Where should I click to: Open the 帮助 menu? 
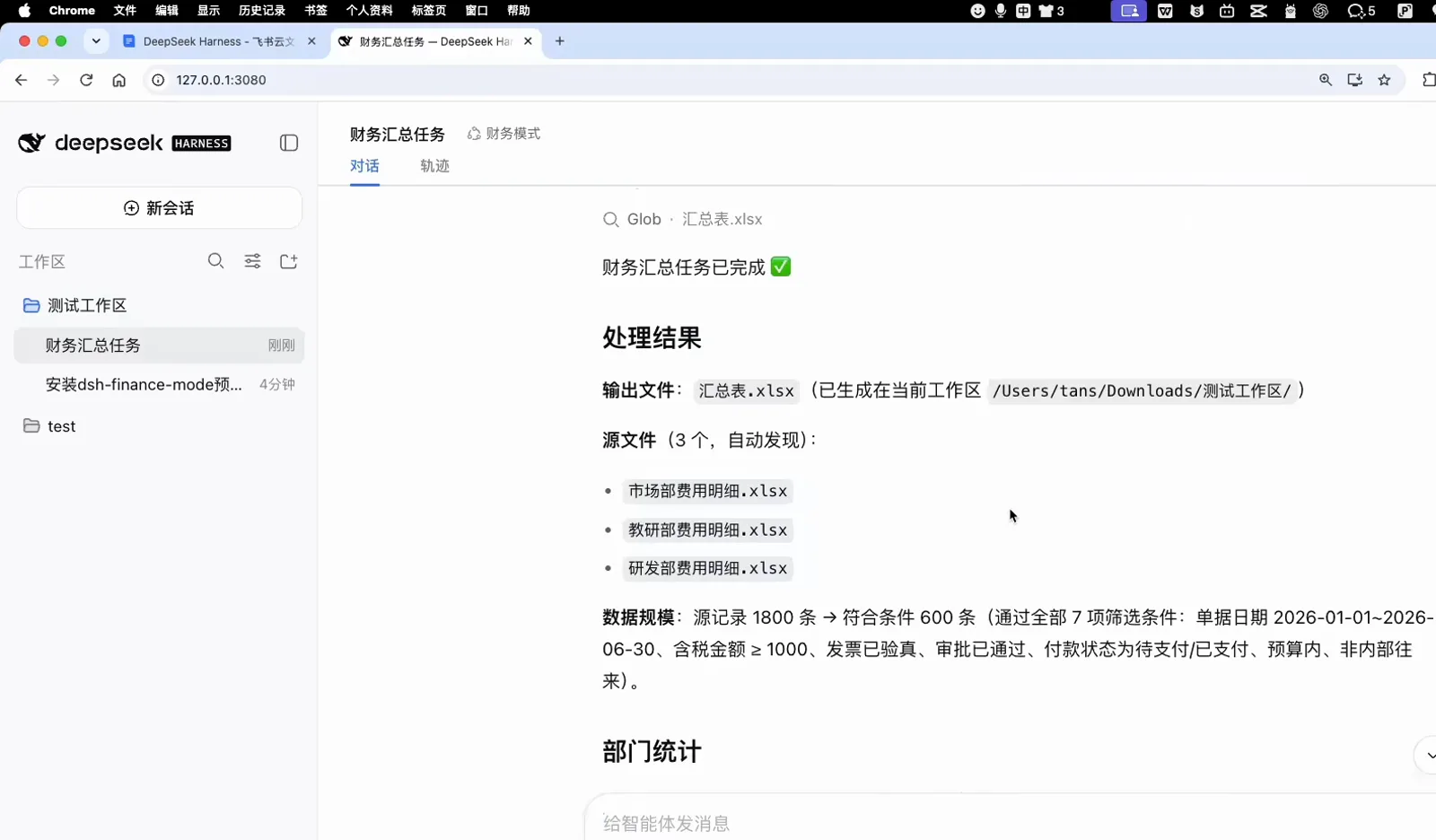[519, 11]
